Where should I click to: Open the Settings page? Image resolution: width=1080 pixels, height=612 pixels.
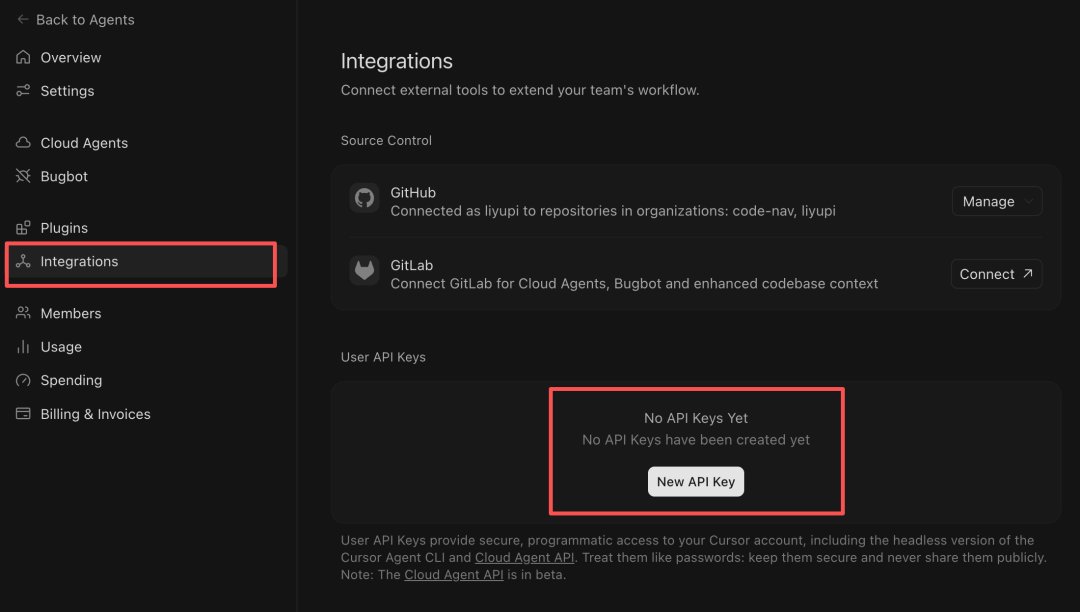tap(68, 91)
